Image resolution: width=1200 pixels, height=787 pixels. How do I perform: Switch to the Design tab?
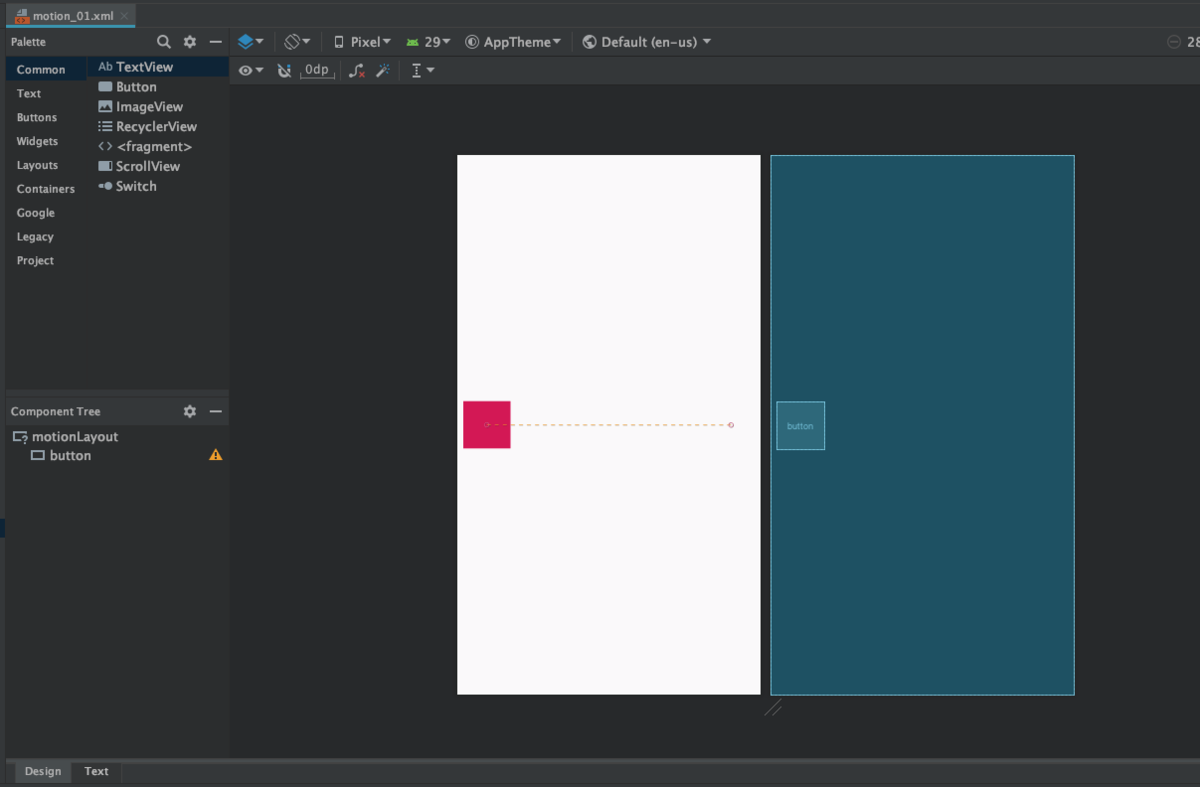pyautogui.click(x=43, y=771)
